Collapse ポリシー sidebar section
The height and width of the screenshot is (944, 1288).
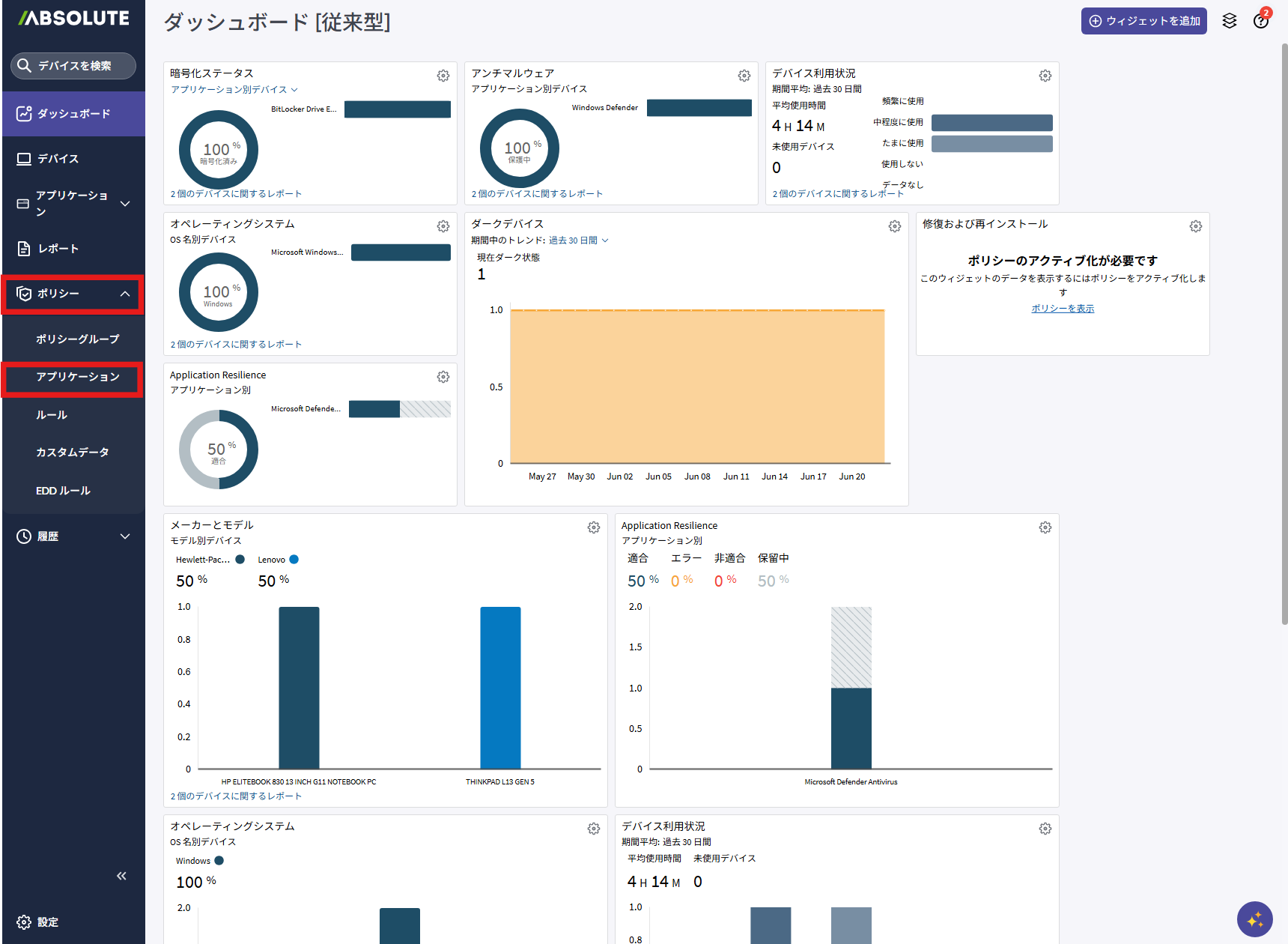pyautogui.click(x=73, y=294)
